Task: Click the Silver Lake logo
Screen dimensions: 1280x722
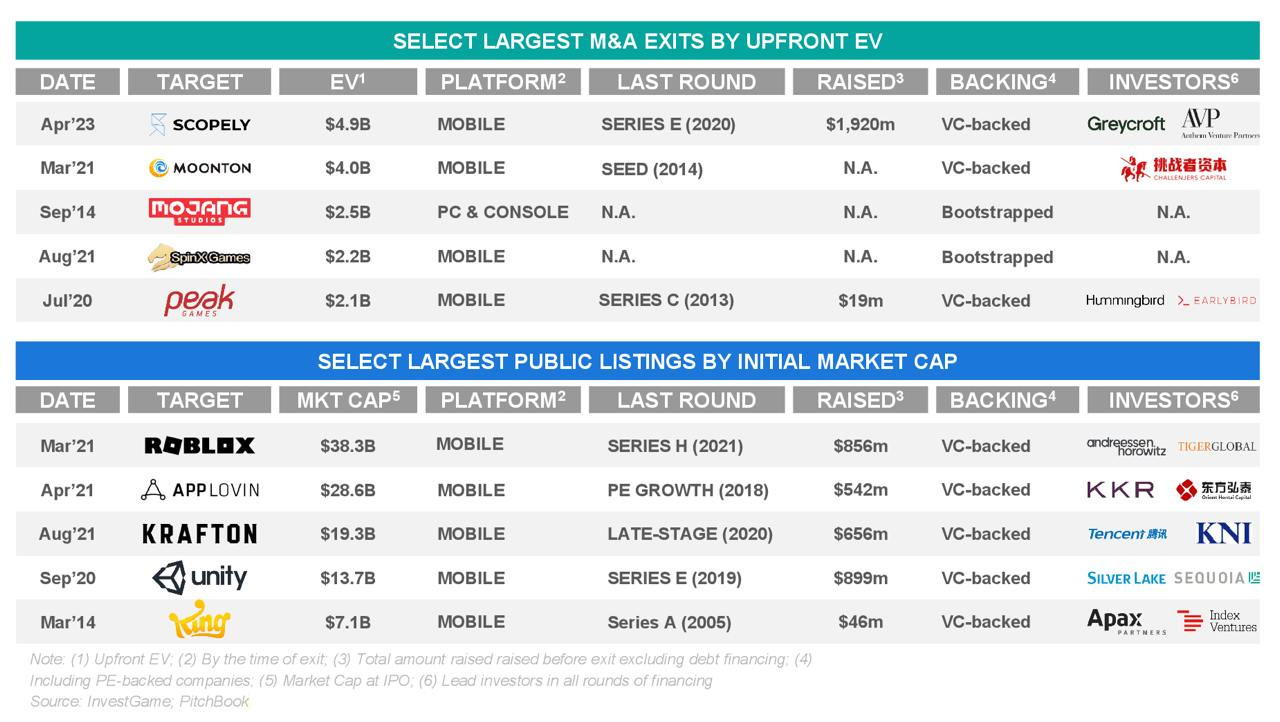Action: point(1126,578)
